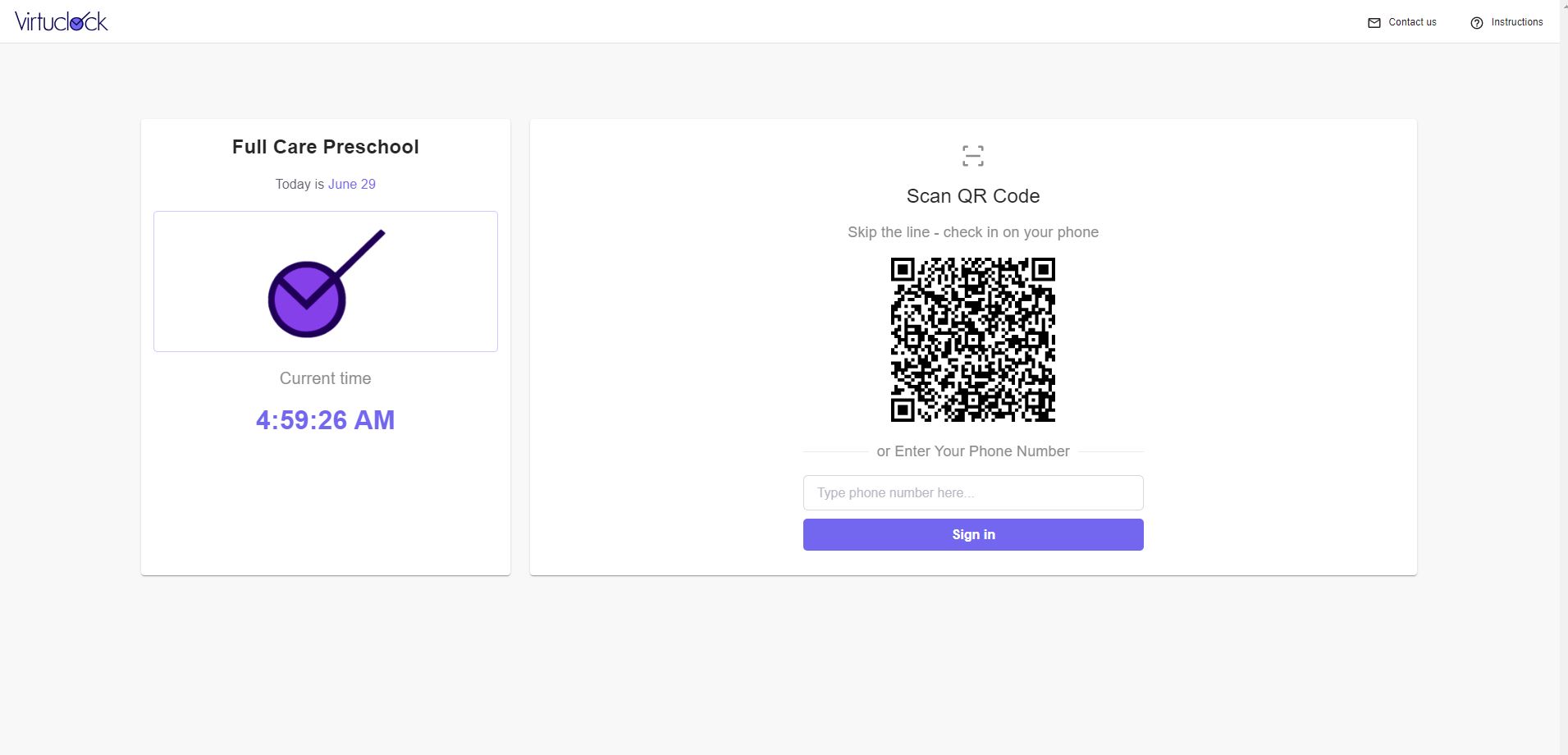
Task: Click the Scan QR Code heading
Action: pyautogui.click(x=973, y=196)
